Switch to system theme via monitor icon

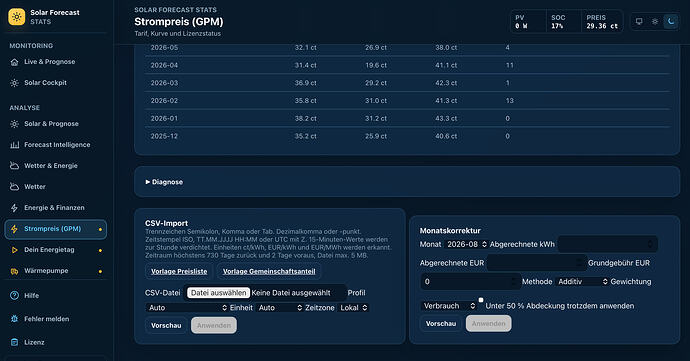tap(639, 21)
